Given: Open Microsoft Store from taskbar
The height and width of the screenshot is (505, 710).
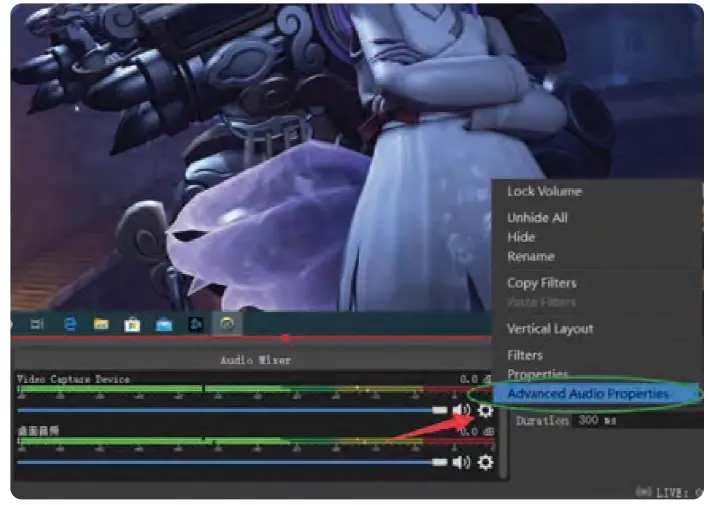Looking at the screenshot, I should pyautogui.click(x=132, y=325).
